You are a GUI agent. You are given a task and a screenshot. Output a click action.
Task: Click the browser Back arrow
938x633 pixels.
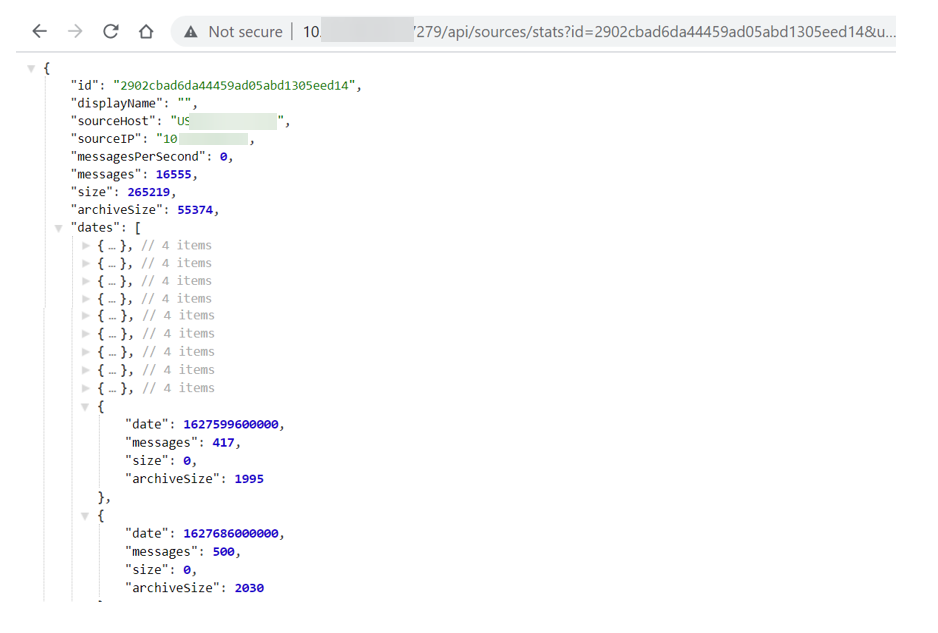pyautogui.click(x=39, y=32)
